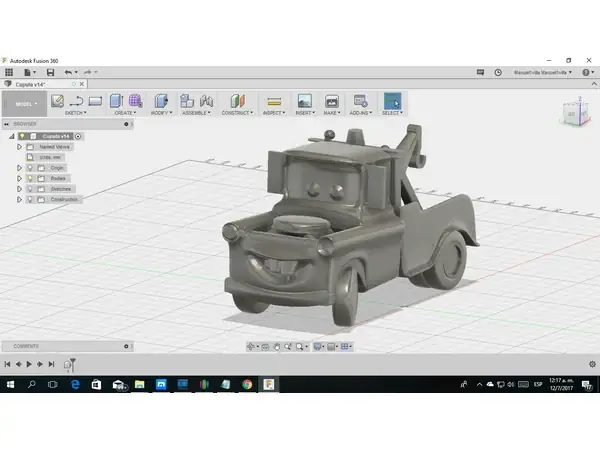Click the Insert image icon
Screen dimensions: 600x450
coord(305,101)
